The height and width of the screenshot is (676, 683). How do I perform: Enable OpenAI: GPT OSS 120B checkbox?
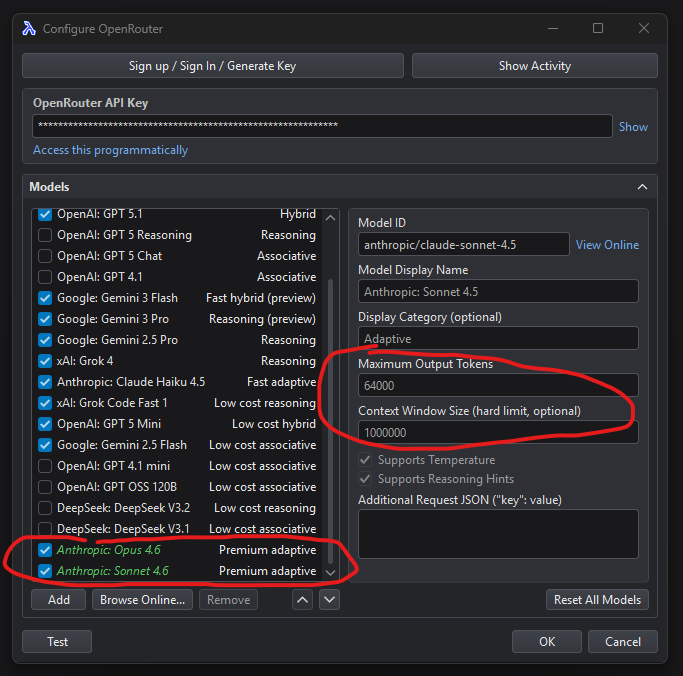[x=45, y=487]
